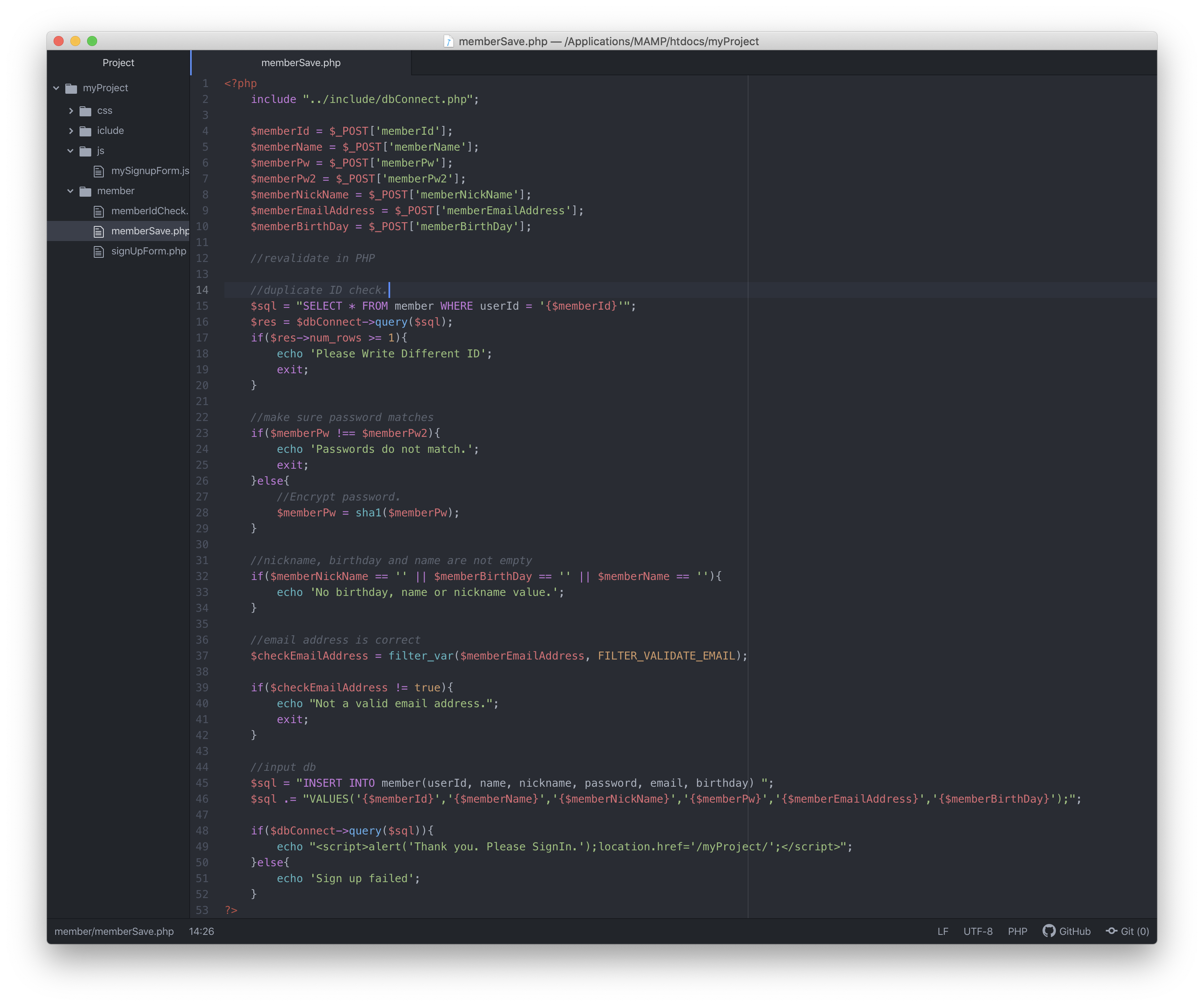Click line number 53 in the gutter
This screenshot has height=1006, width=1204.
pos(202,910)
